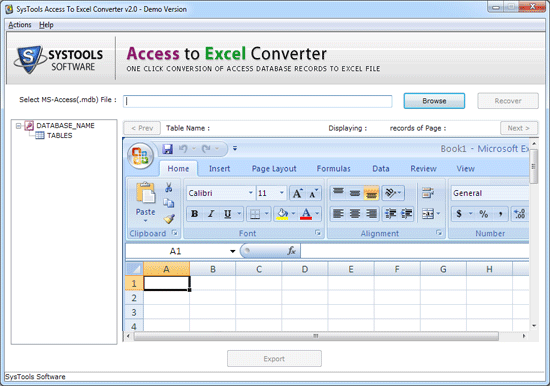Click the Fill Color paint bucket
Image resolution: width=550 pixels, height=386 pixels.
pos(282,214)
